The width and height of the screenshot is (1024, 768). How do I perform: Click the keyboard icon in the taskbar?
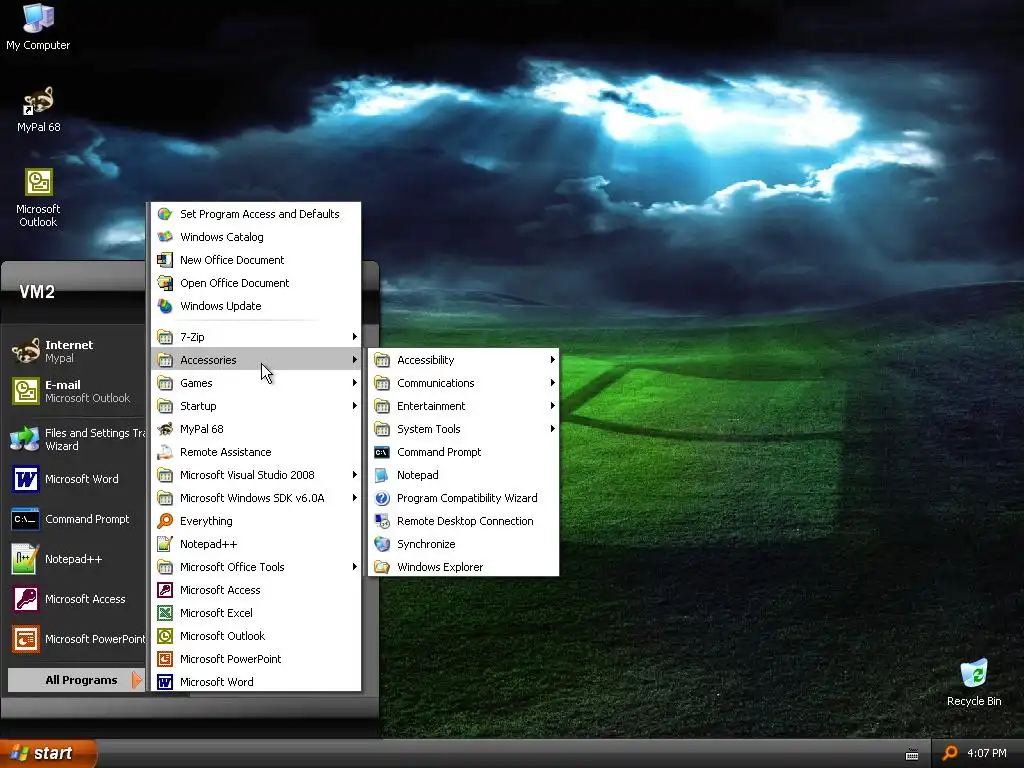(912, 754)
